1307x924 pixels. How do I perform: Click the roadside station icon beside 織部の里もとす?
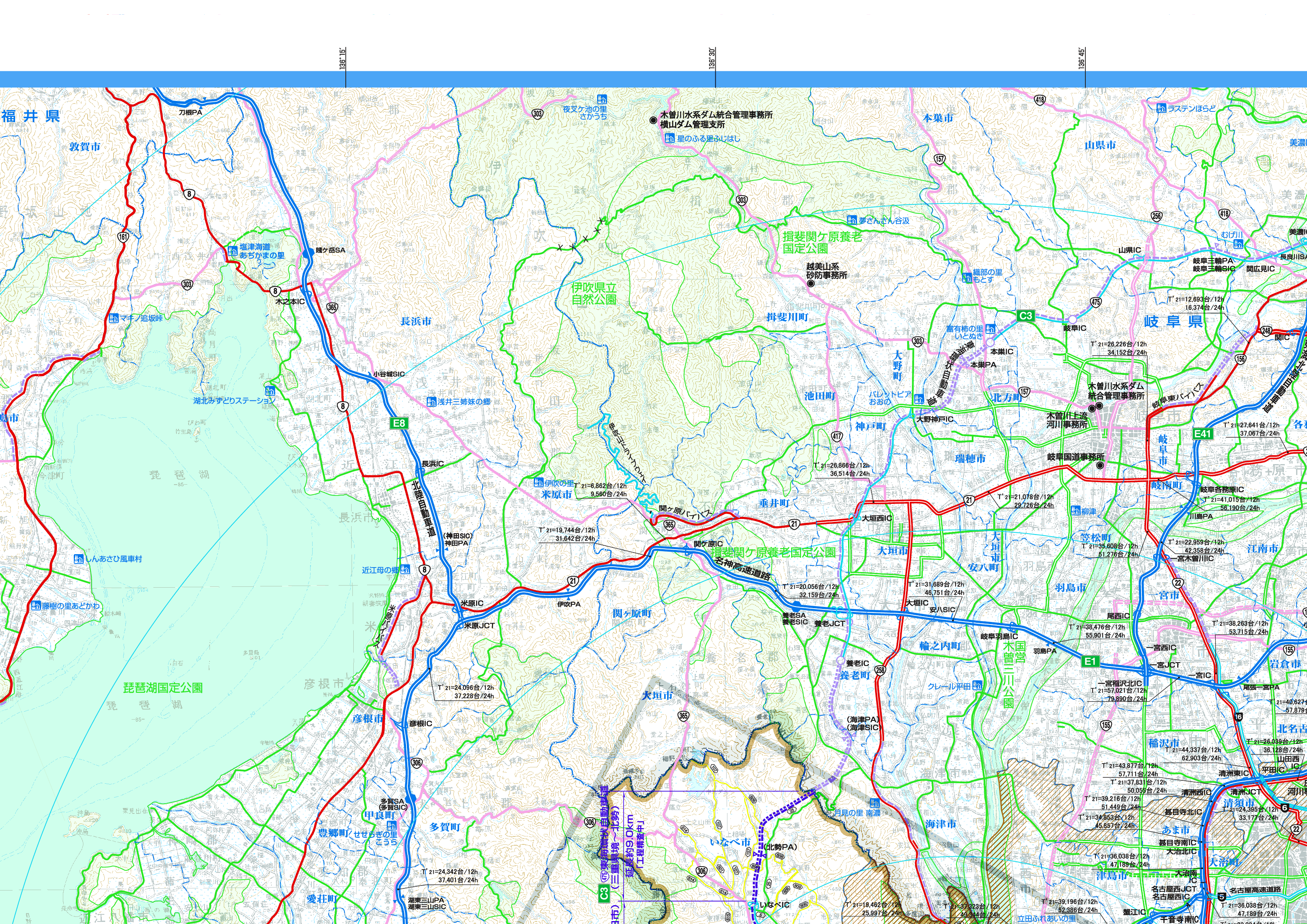tap(967, 278)
